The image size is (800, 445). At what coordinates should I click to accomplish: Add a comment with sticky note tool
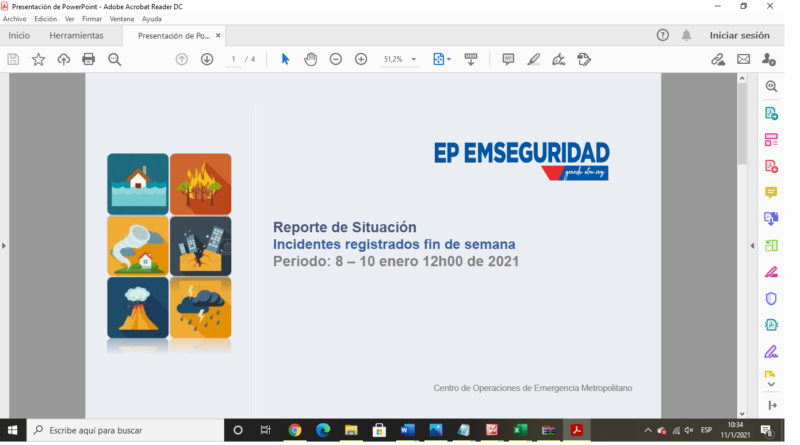click(508, 60)
